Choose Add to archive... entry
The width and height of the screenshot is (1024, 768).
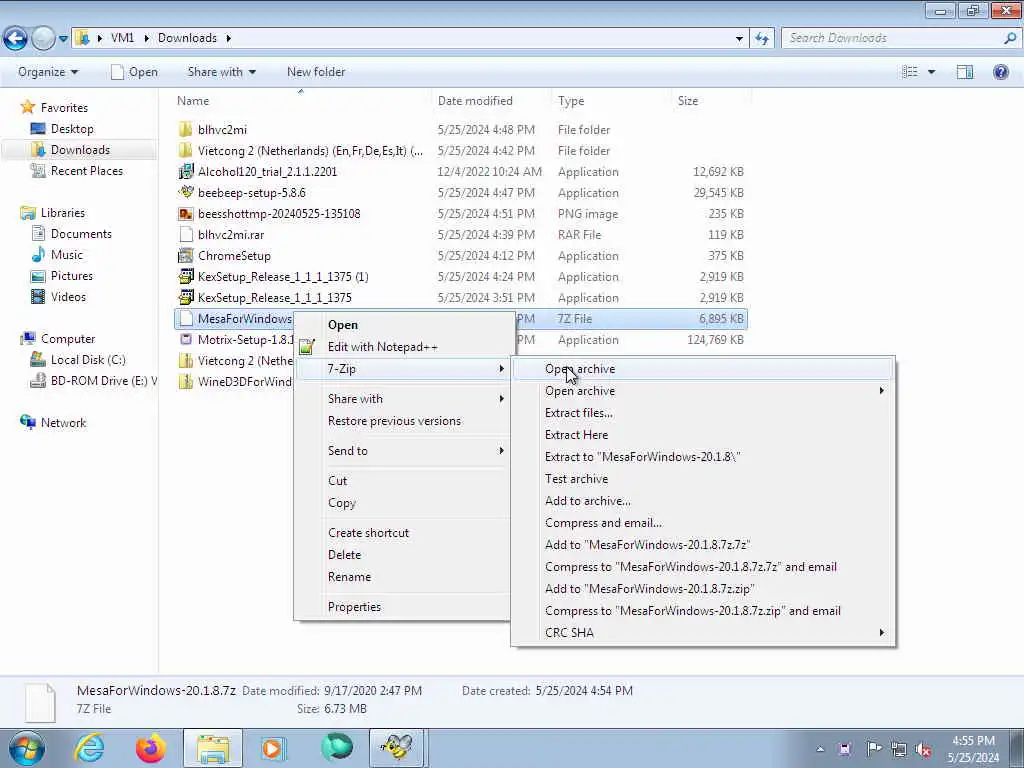[588, 501]
